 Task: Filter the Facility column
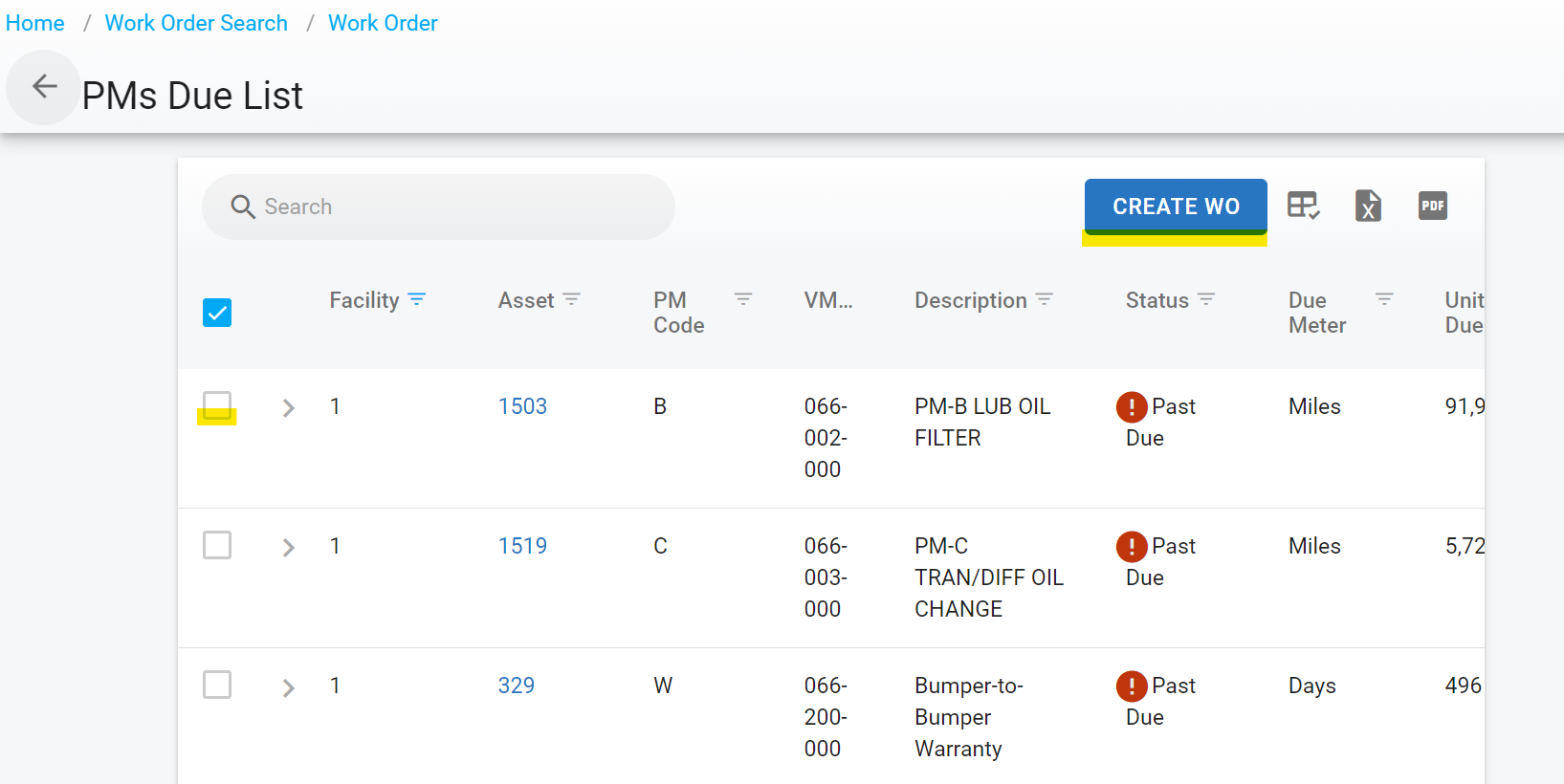(x=417, y=299)
